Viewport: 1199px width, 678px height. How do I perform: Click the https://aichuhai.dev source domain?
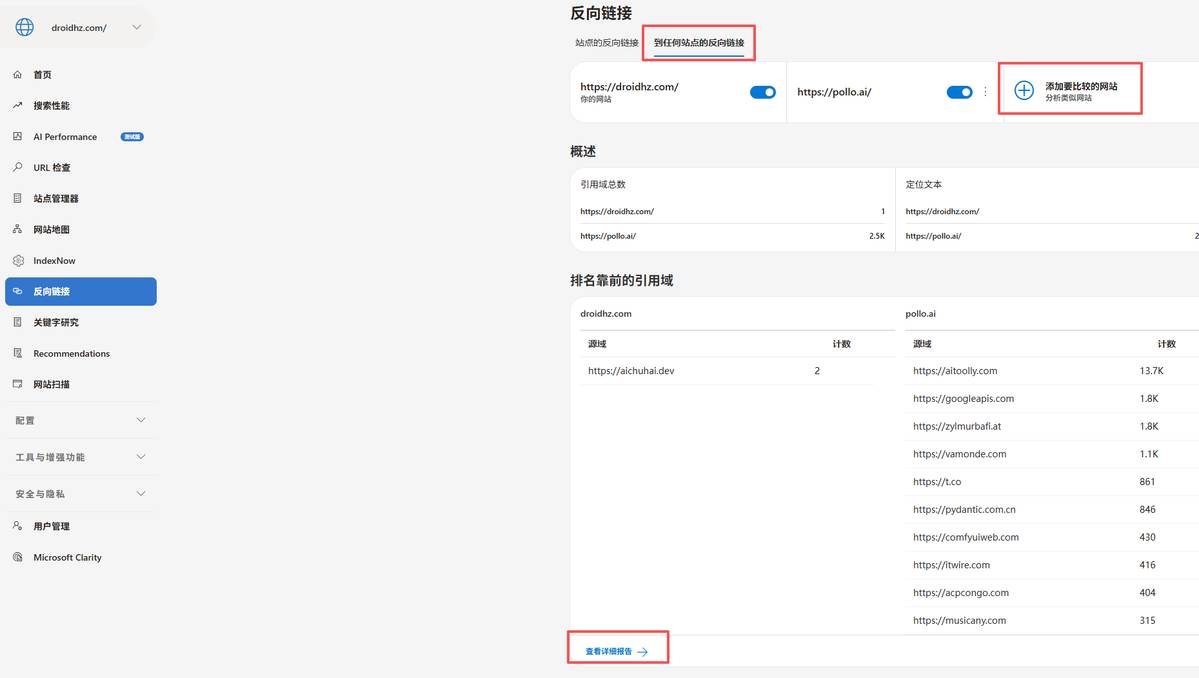point(631,371)
